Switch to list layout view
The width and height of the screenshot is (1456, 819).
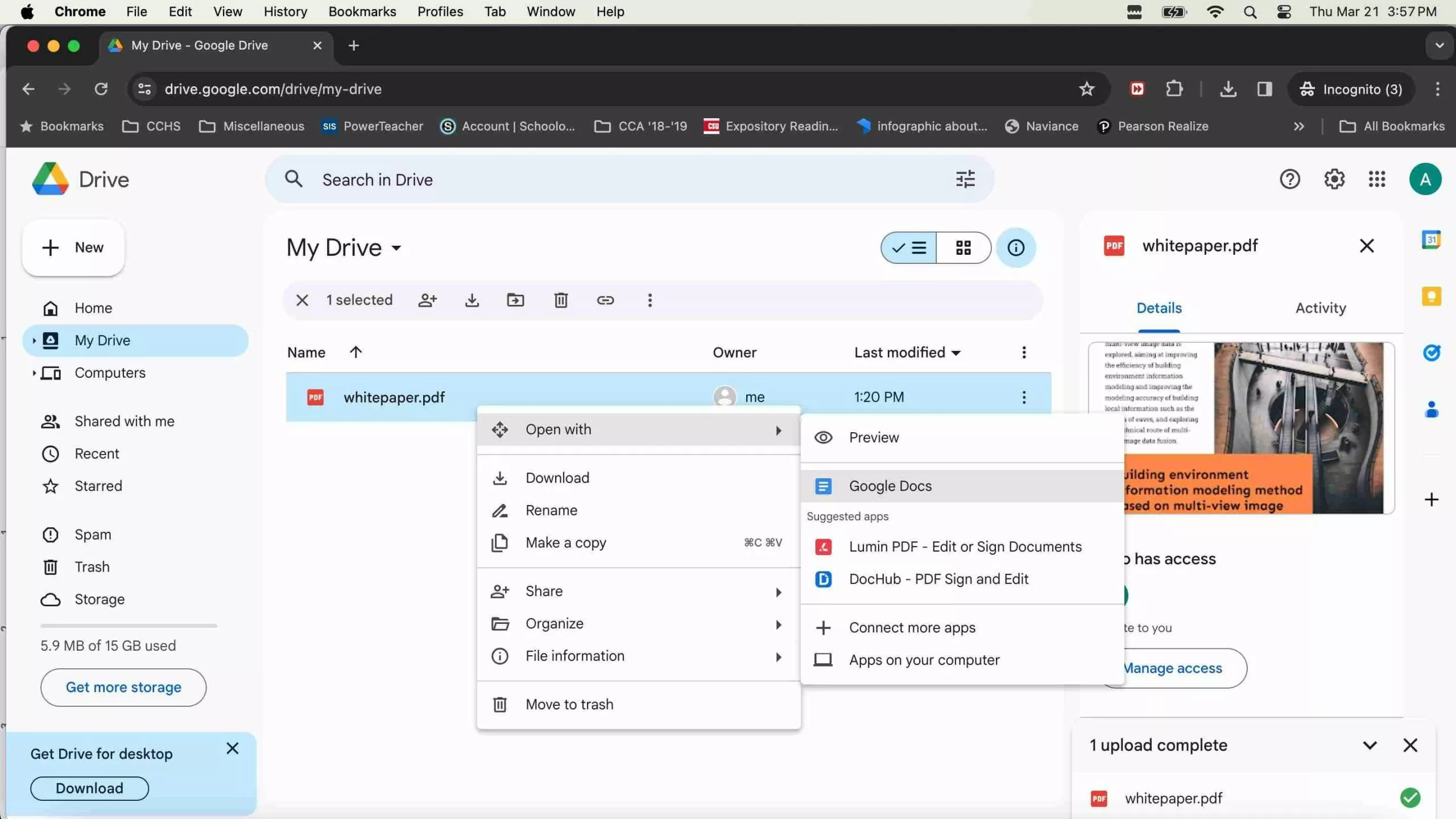click(x=909, y=247)
